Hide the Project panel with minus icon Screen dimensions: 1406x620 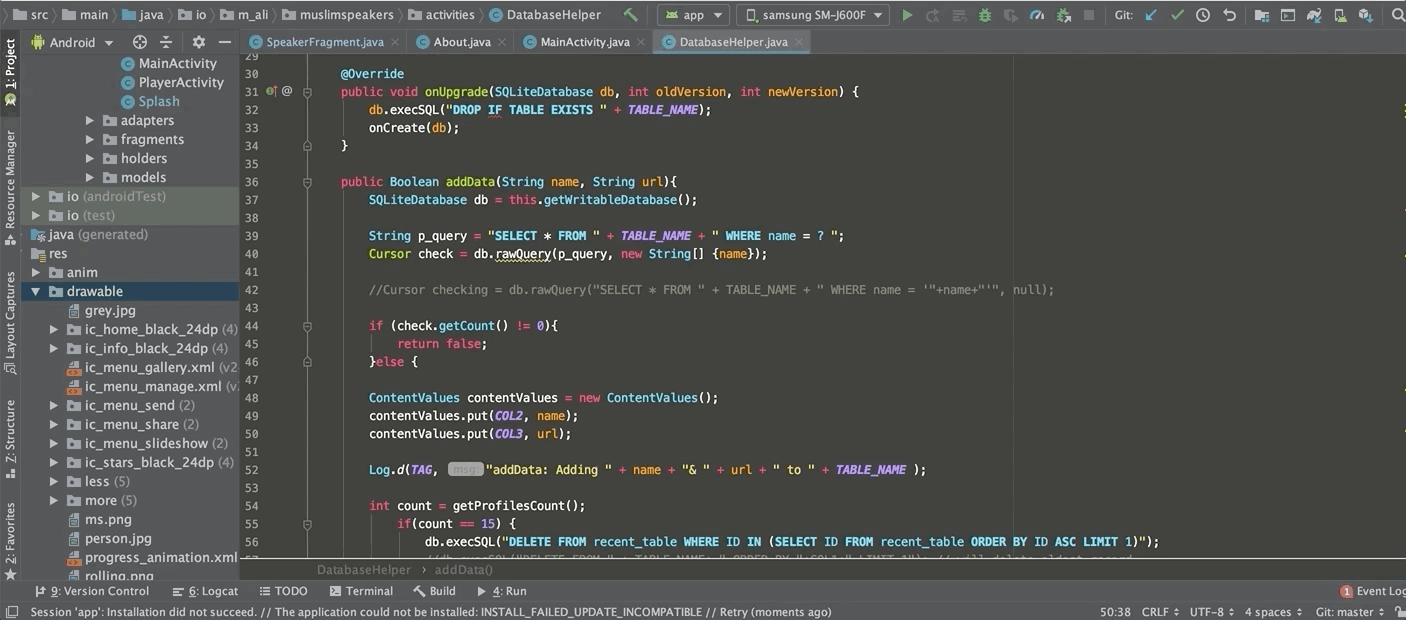(x=225, y=42)
